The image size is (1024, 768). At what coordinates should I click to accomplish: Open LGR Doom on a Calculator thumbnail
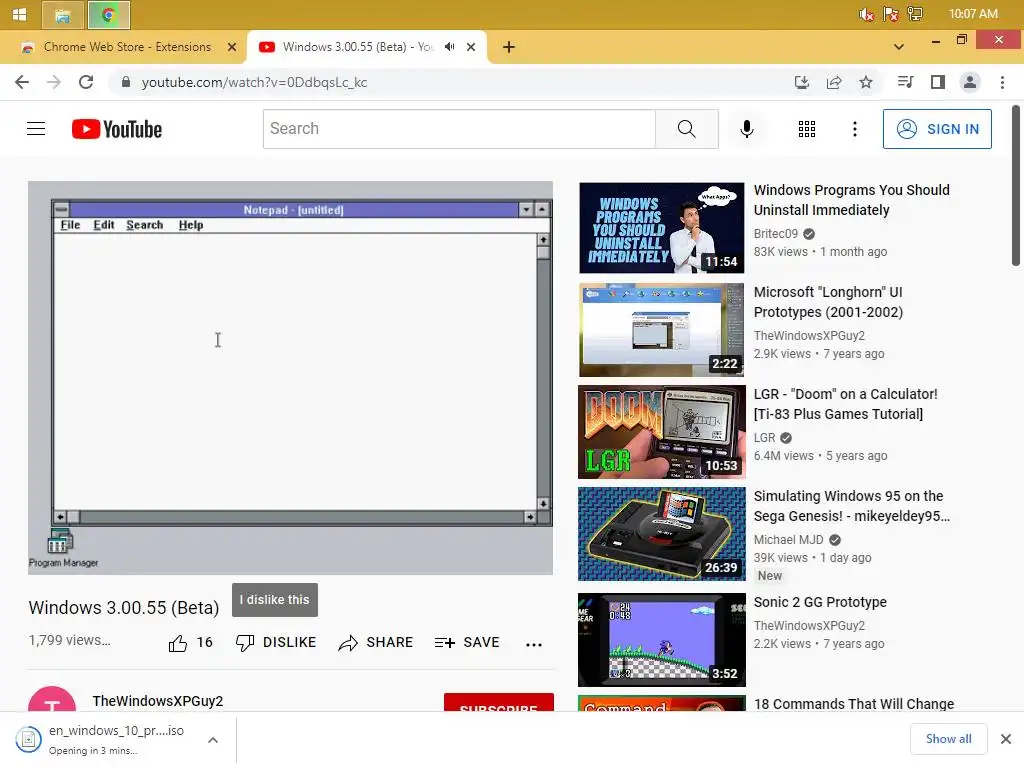[x=662, y=432]
